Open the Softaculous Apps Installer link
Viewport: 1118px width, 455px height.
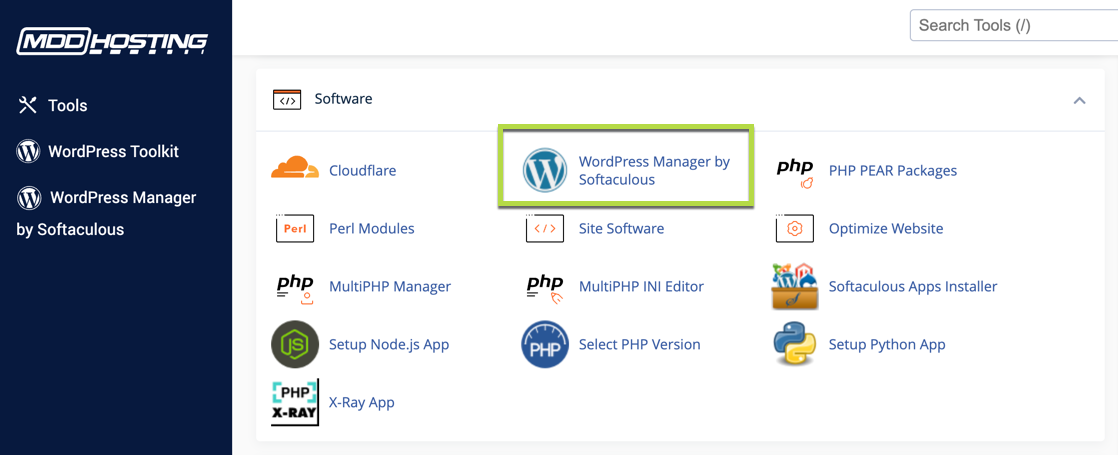913,287
